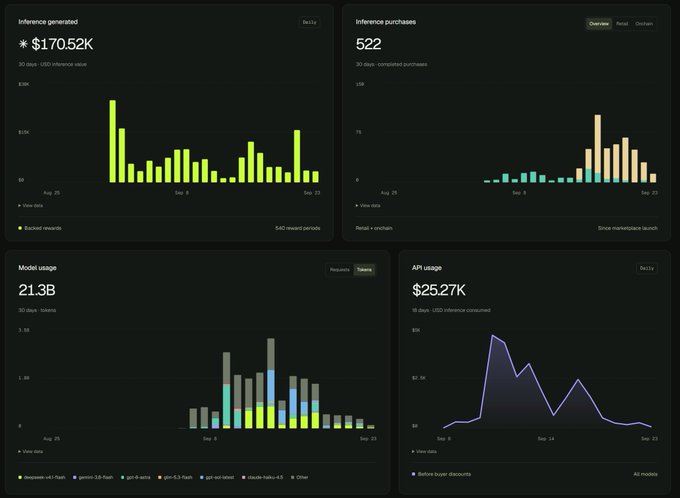The image size is (680, 498).
Task: Click the 30 days · tokens subtitle
Action: (x=37, y=310)
